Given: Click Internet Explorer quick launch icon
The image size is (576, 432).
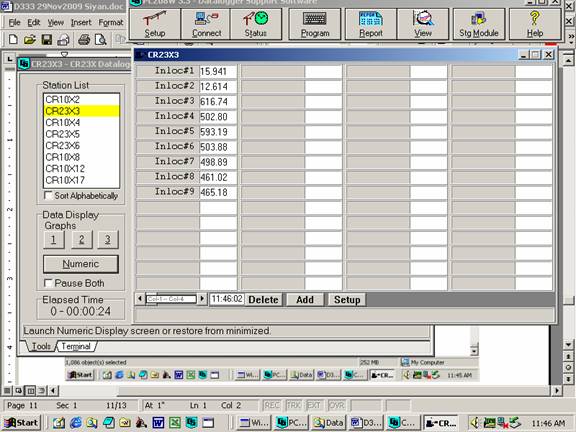Looking at the screenshot, I should 76,423.
